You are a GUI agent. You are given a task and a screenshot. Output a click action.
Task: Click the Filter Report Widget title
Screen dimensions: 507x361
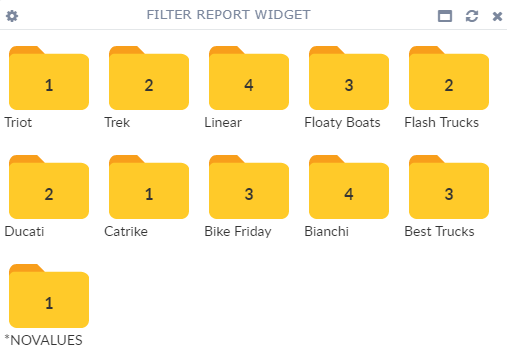point(229,15)
